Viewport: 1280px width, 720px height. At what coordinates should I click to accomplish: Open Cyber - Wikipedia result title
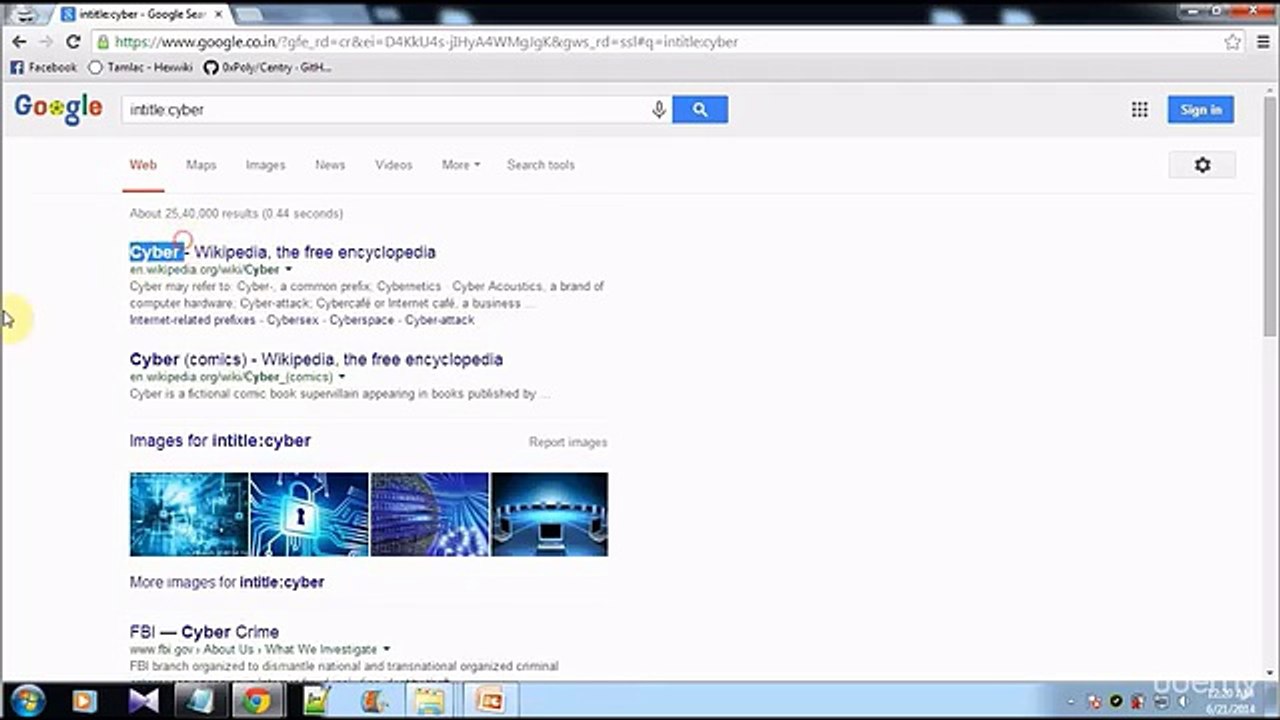(282, 252)
